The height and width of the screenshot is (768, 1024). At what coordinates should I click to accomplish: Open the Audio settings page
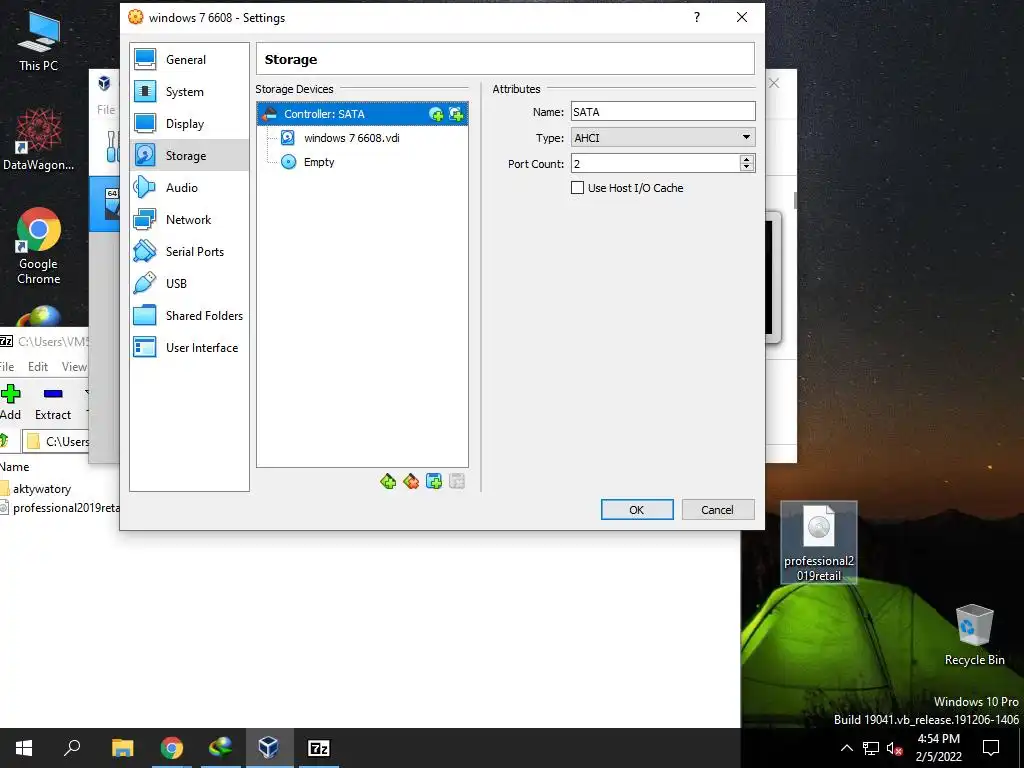tap(189, 187)
